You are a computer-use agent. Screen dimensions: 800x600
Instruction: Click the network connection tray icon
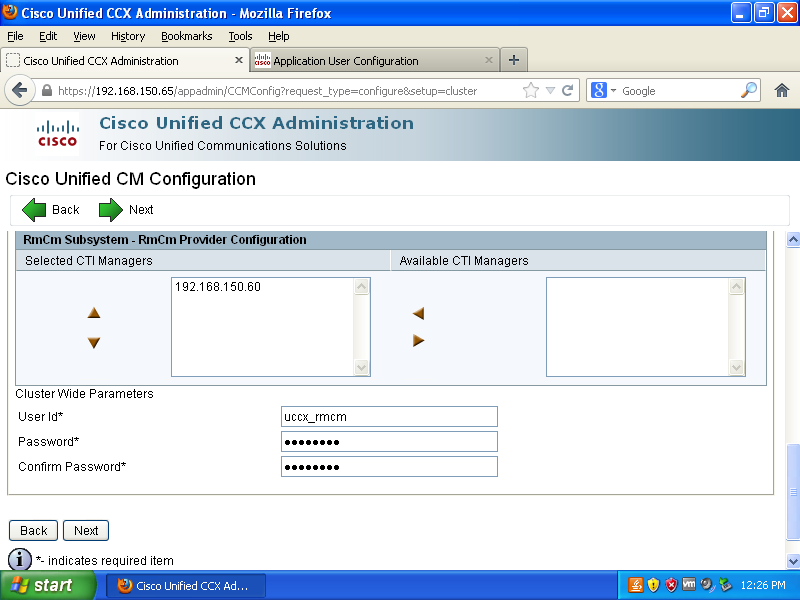point(725,585)
